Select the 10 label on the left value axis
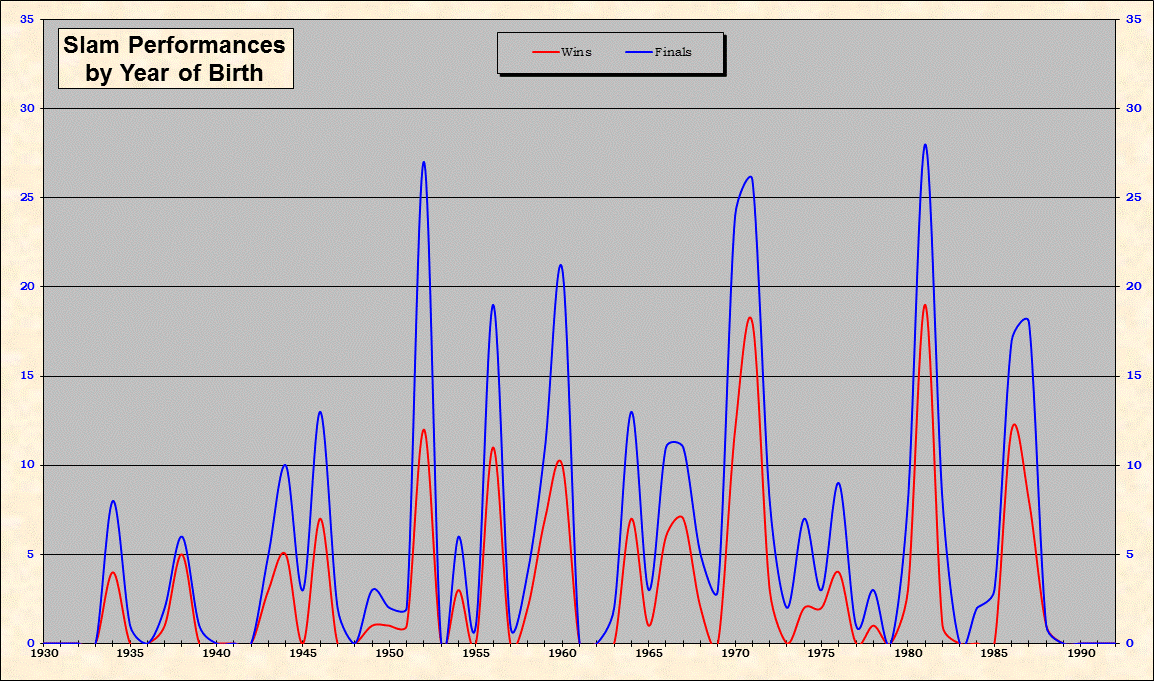Viewport: 1154px width, 681px height. click(25, 465)
